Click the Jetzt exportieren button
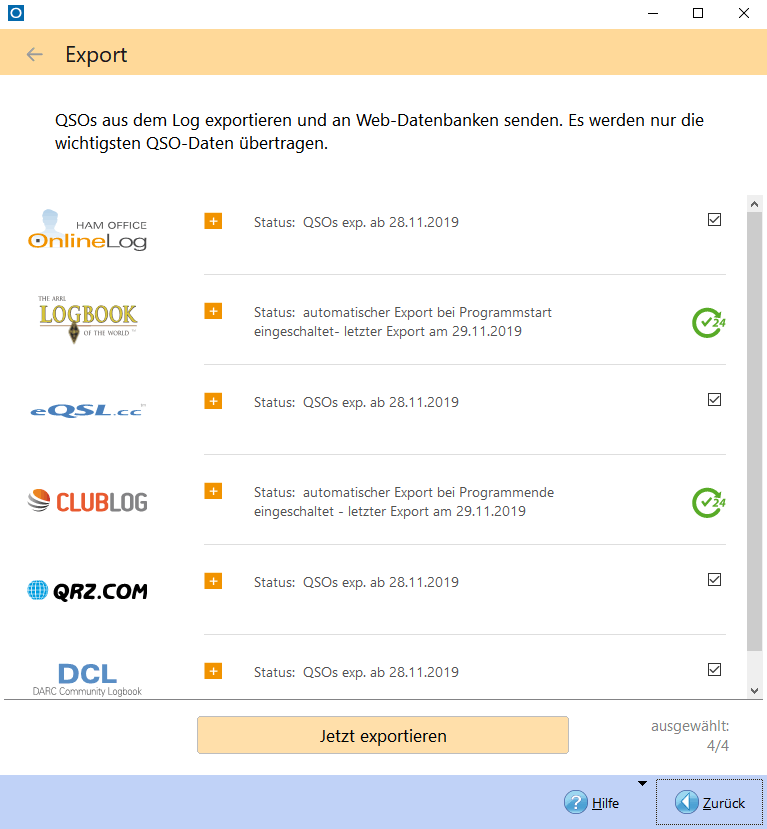The width and height of the screenshot is (767, 829). point(383,735)
